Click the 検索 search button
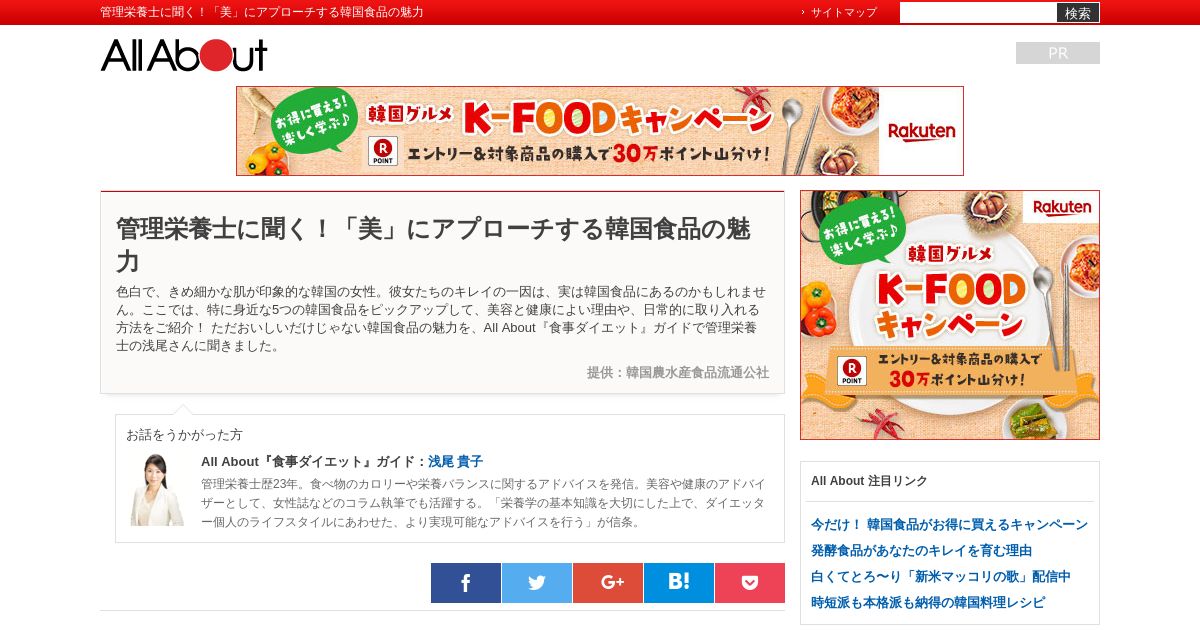The width and height of the screenshot is (1200, 630). tap(1078, 13)
